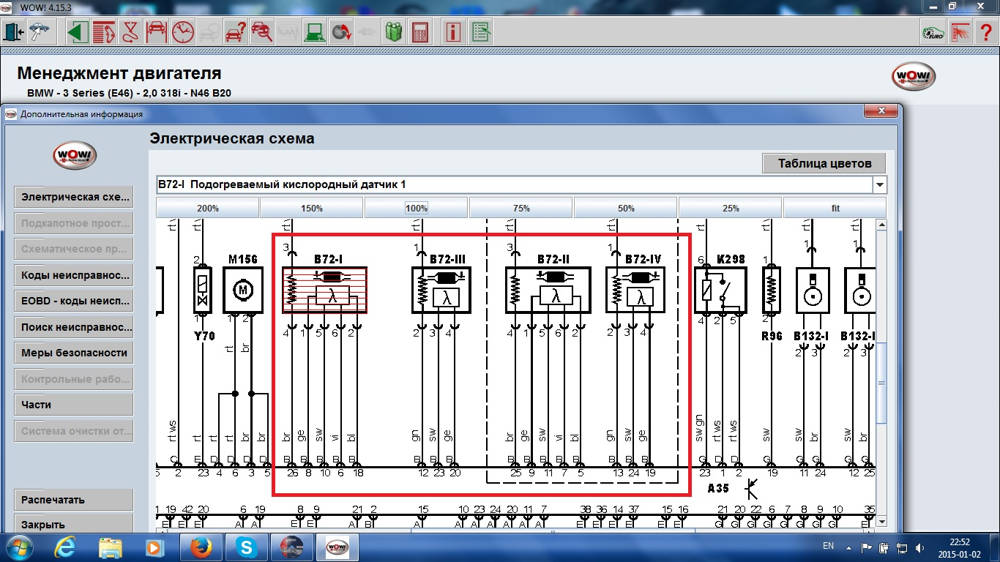The width and height of the screenshot is (1000, 562).
Task: Click the green back arrow toolbar icon
Action: [78, 31]
